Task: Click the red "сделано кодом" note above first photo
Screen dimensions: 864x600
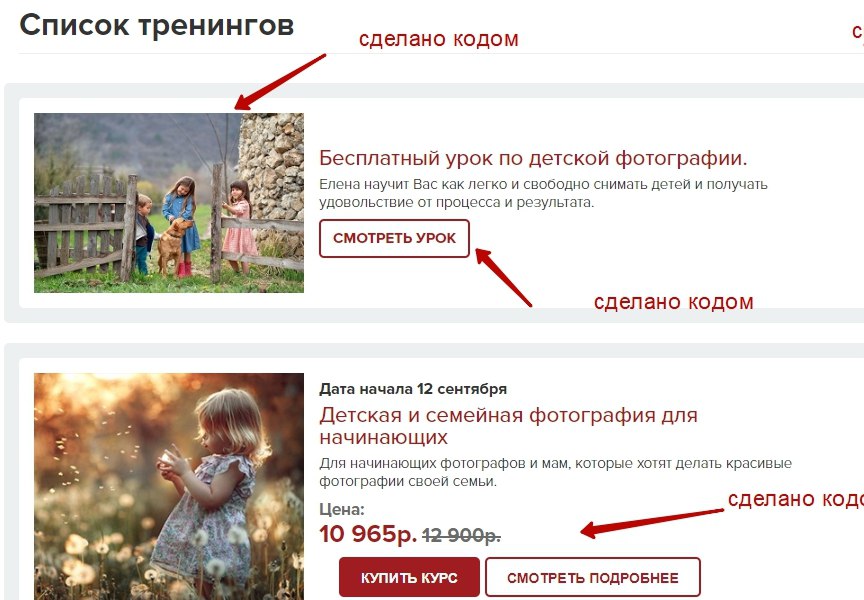Action: (x=439, y=39)
